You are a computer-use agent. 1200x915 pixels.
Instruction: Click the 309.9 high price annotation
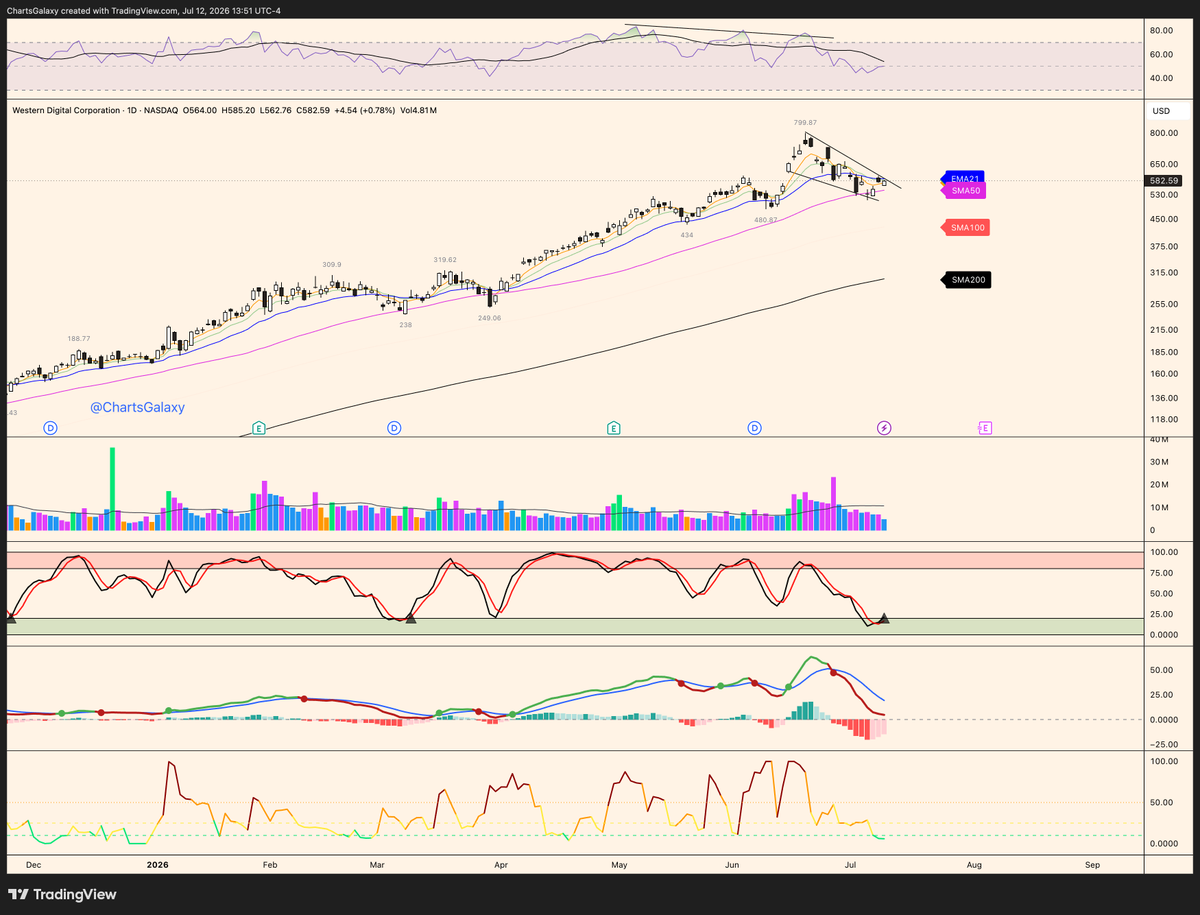pyautogui.click(x=332, y=265)
